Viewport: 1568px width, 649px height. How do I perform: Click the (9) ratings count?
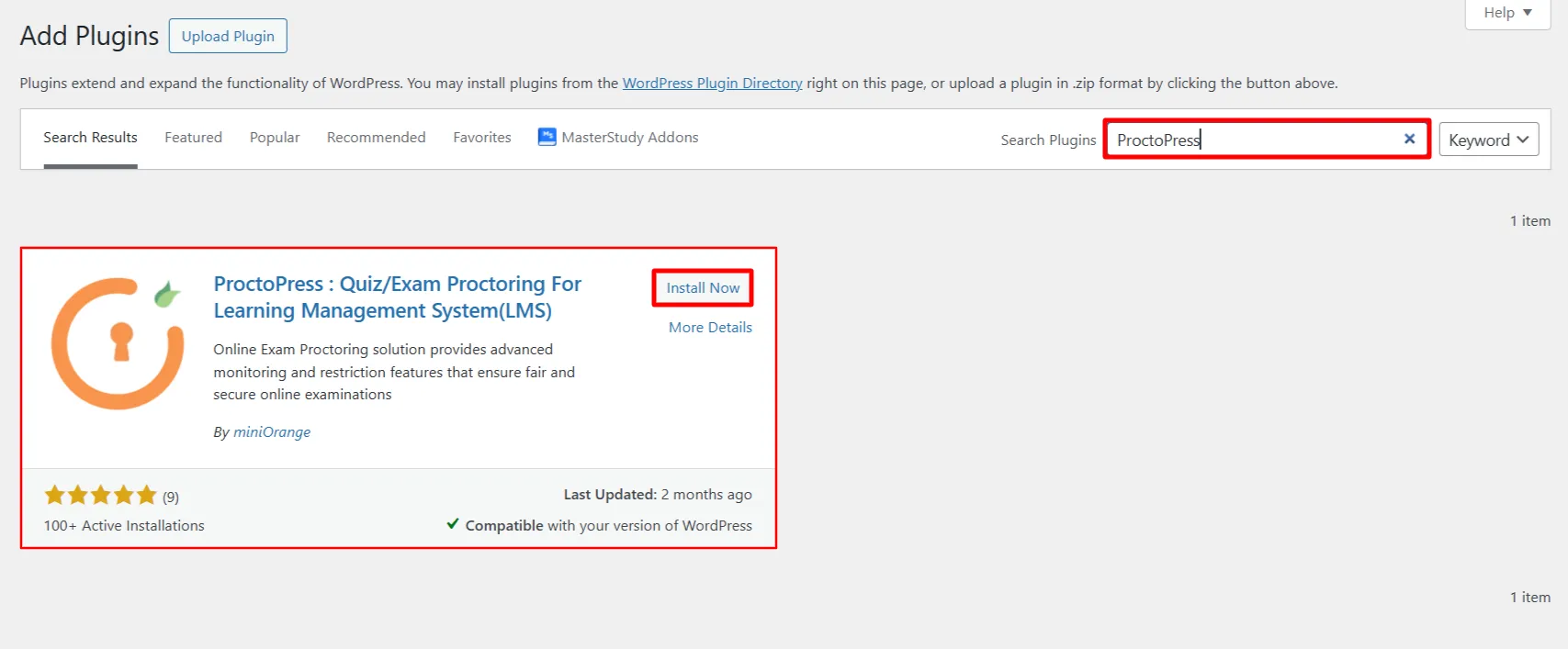coord(171,497)
